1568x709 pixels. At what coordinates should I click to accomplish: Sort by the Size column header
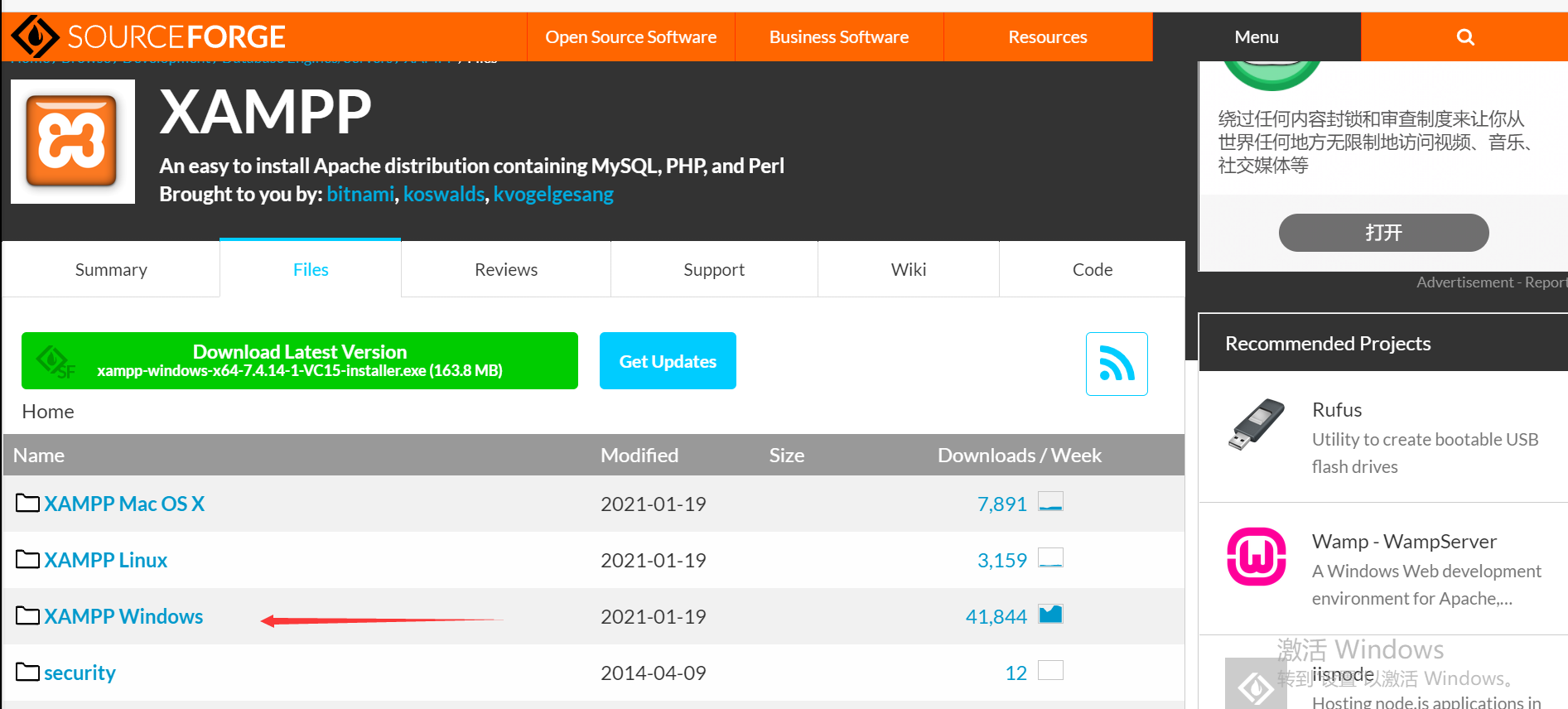pos(787,455)
